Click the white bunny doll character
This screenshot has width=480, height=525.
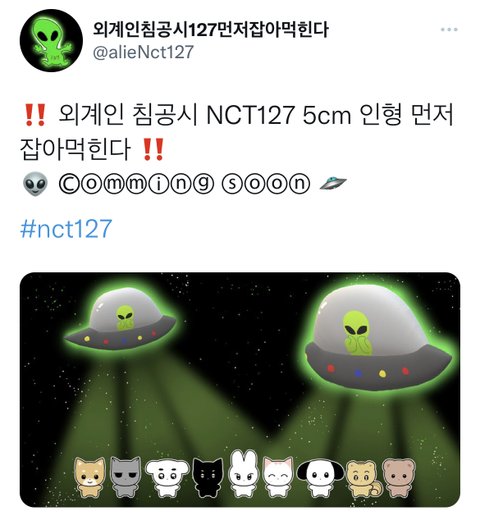pos(244,474)
